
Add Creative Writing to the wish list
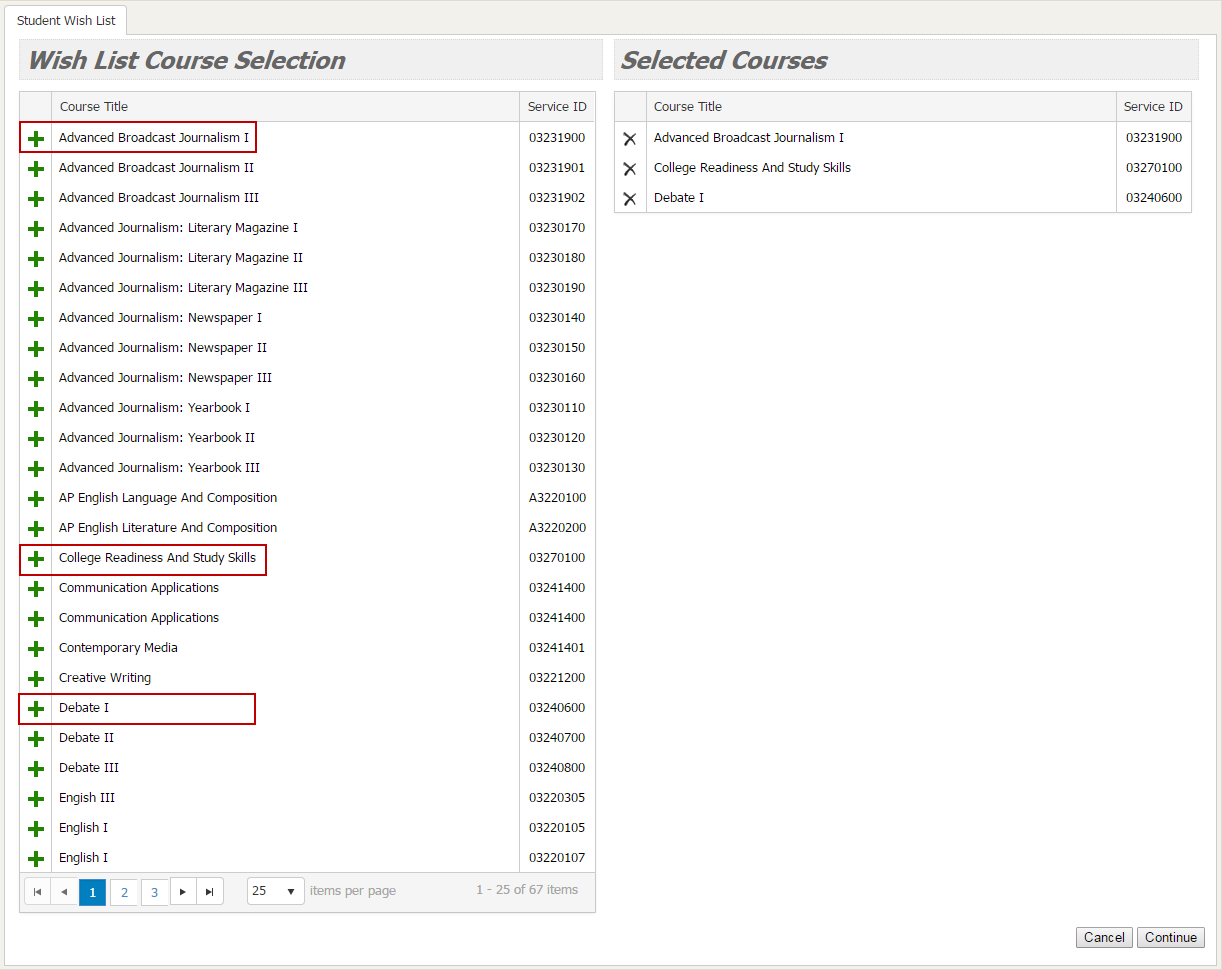tap(36, 678)
